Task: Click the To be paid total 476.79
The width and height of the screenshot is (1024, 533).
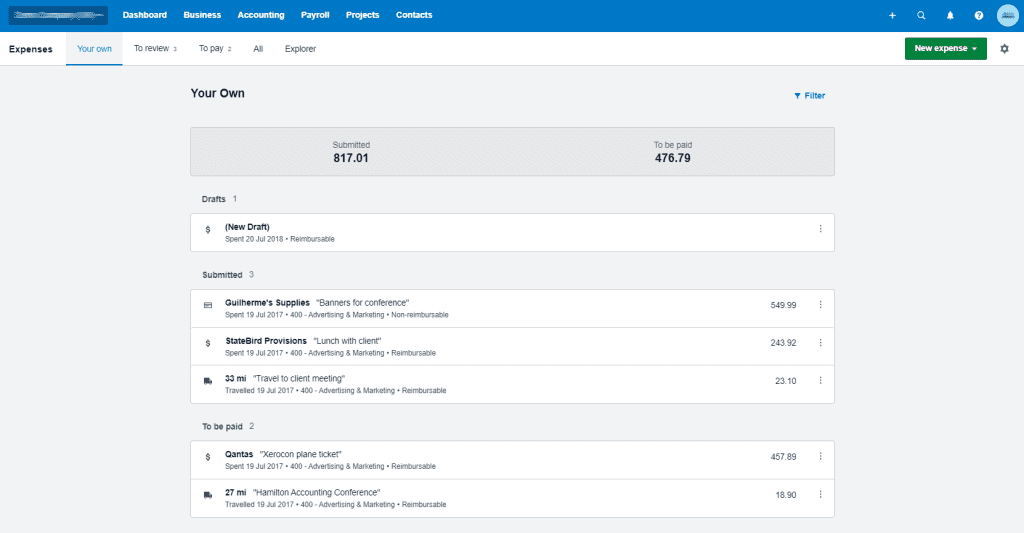Action: click(x=673, y=158)
